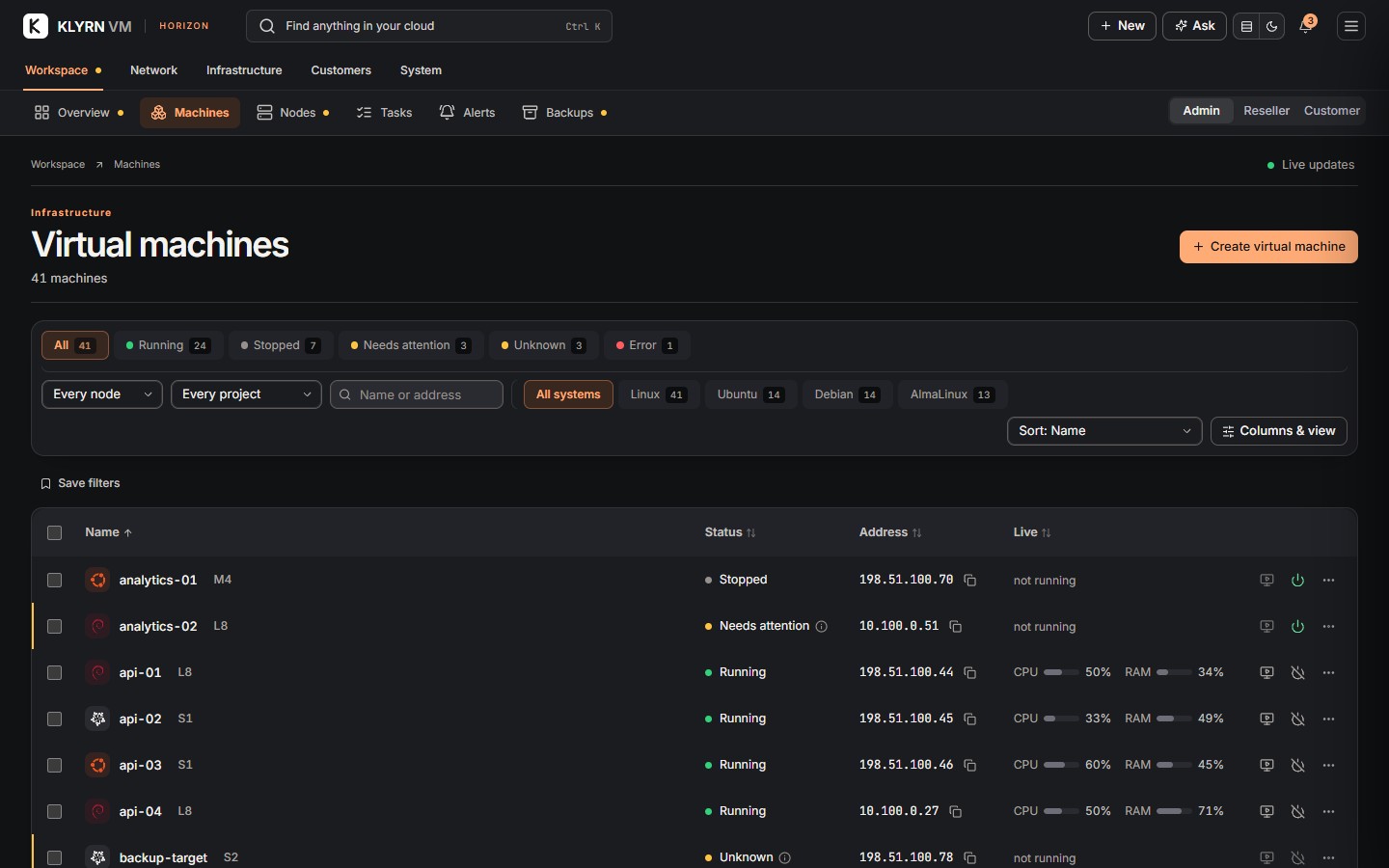Sort by the Address column header
Viewport: 1389px width, 868px height.
(x=890, y=532)
